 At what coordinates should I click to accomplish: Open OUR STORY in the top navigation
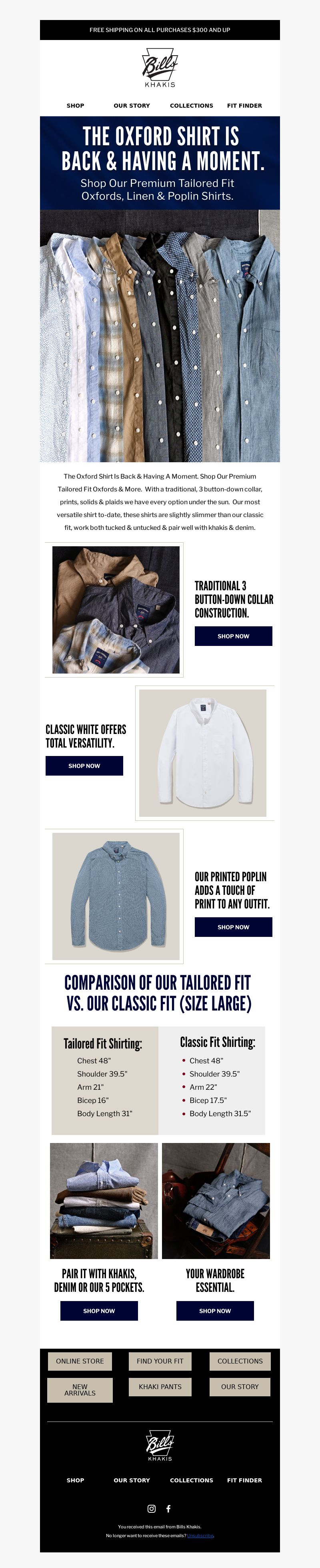(x=132, y=105)
